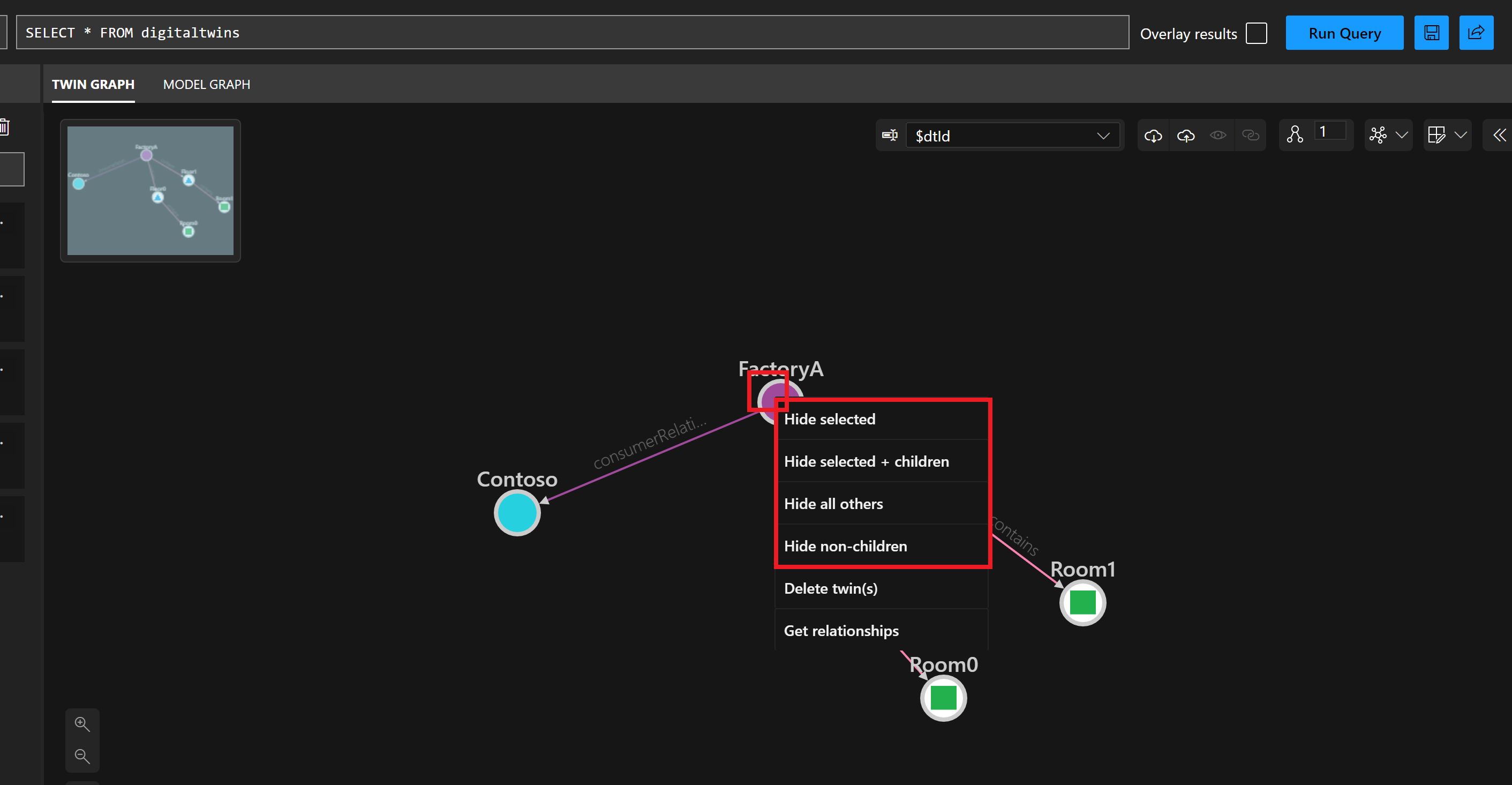Screen dimensions: 1512x785
Task: Switch to the MODEL GRAPH tab
Action: point(207,84)
